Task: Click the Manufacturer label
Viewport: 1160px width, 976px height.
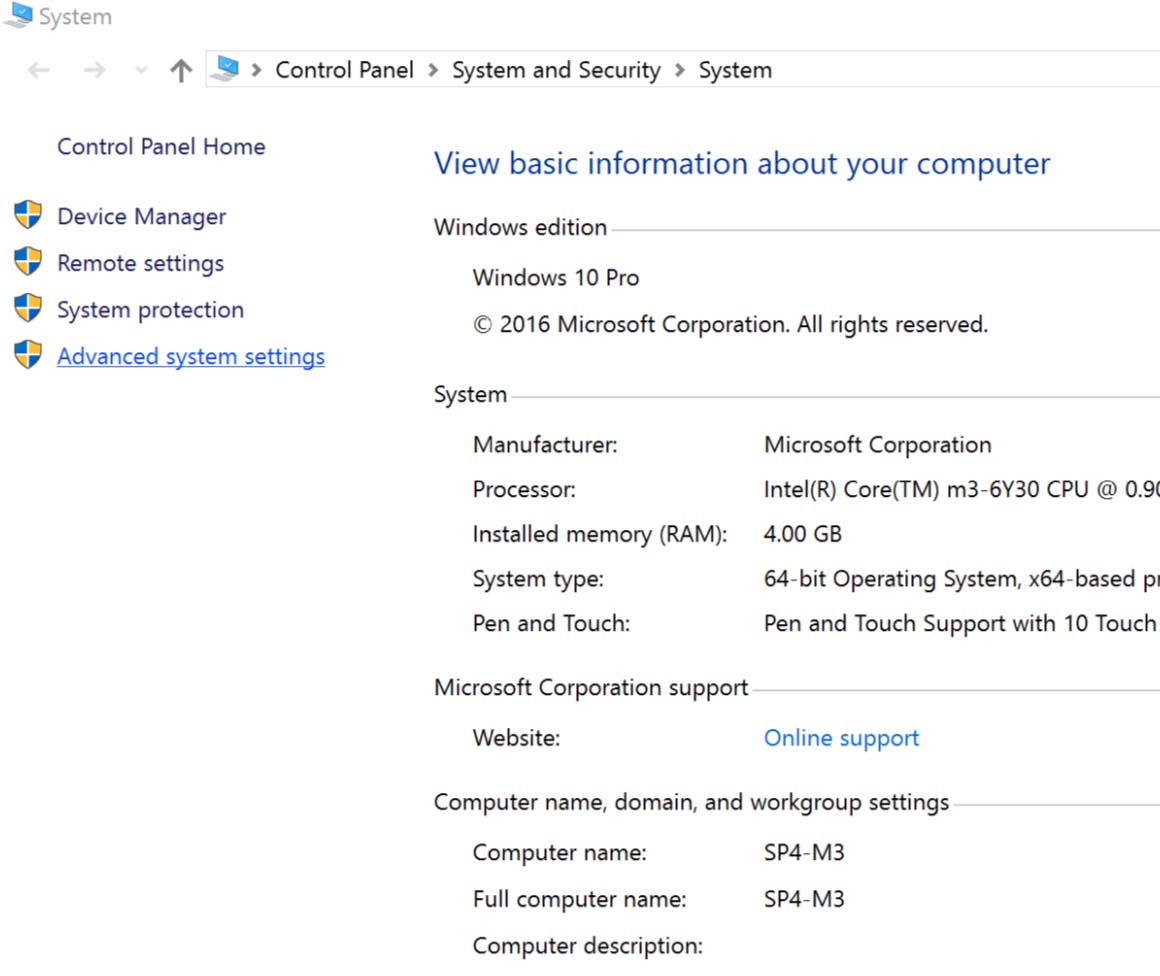Action: pyautogui.click(x=545, y=445)
